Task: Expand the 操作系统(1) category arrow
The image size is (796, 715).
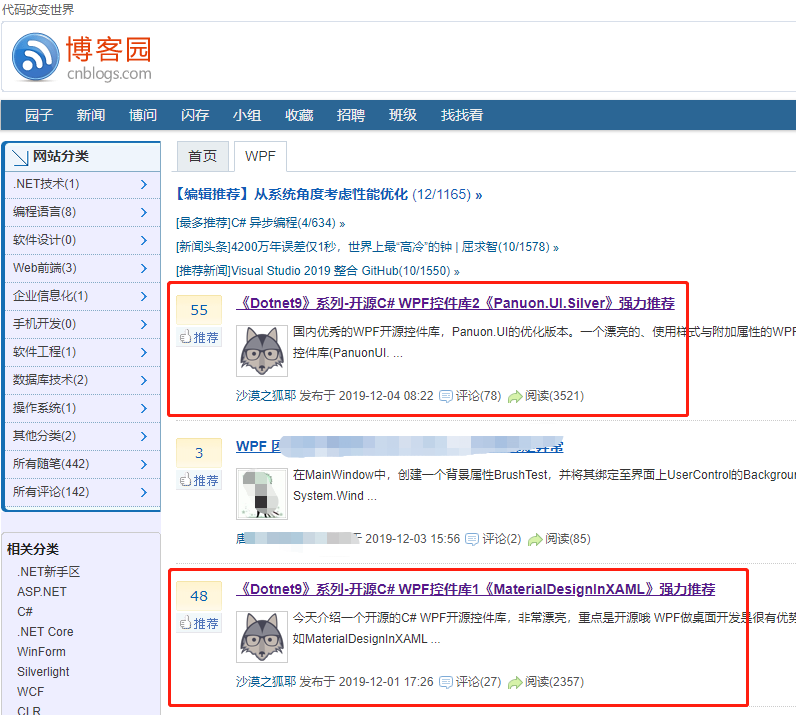Action: coord(144,408)
